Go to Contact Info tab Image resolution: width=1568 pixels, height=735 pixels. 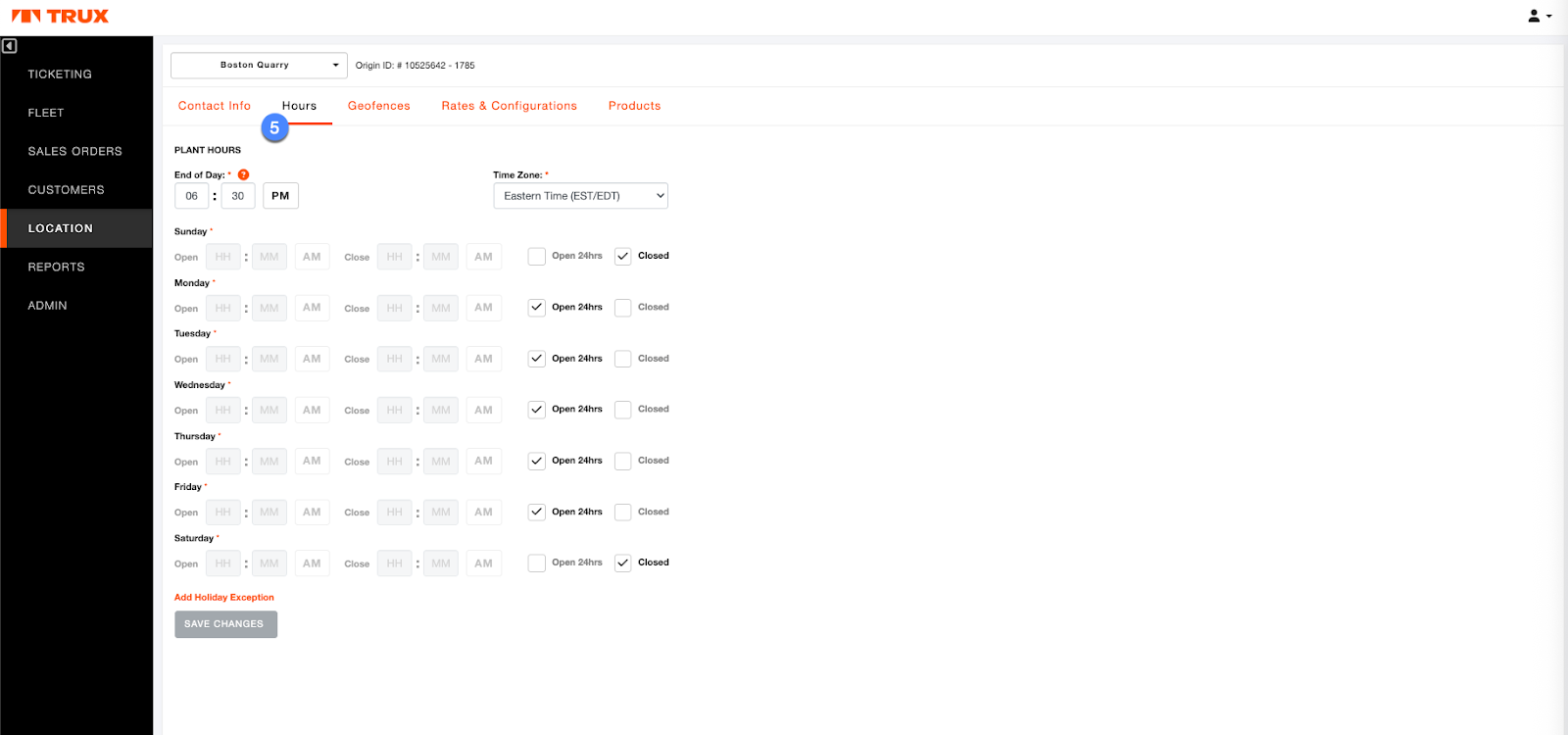[214, 106]
